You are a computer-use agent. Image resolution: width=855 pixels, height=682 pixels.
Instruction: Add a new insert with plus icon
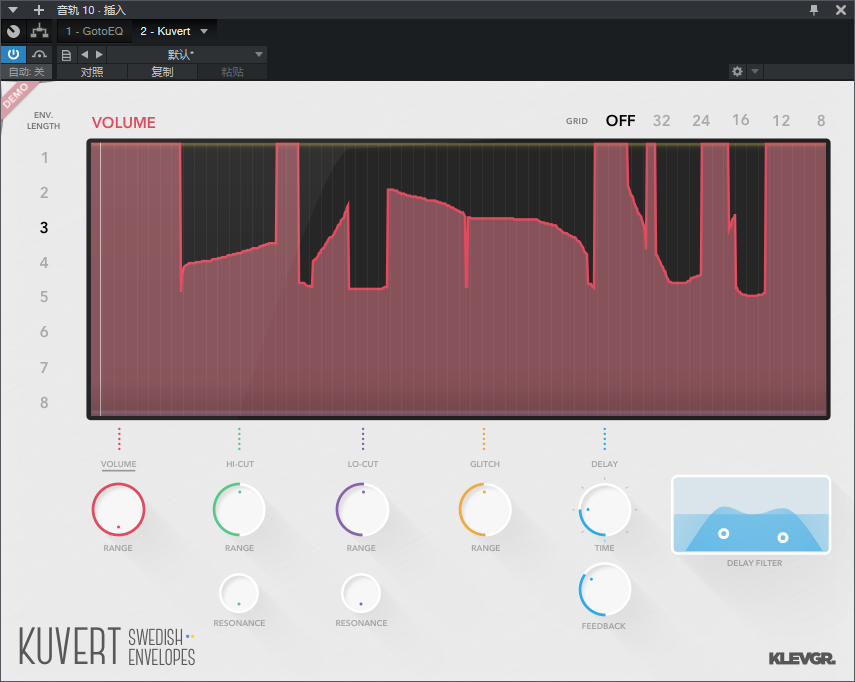tap(39, 10)
